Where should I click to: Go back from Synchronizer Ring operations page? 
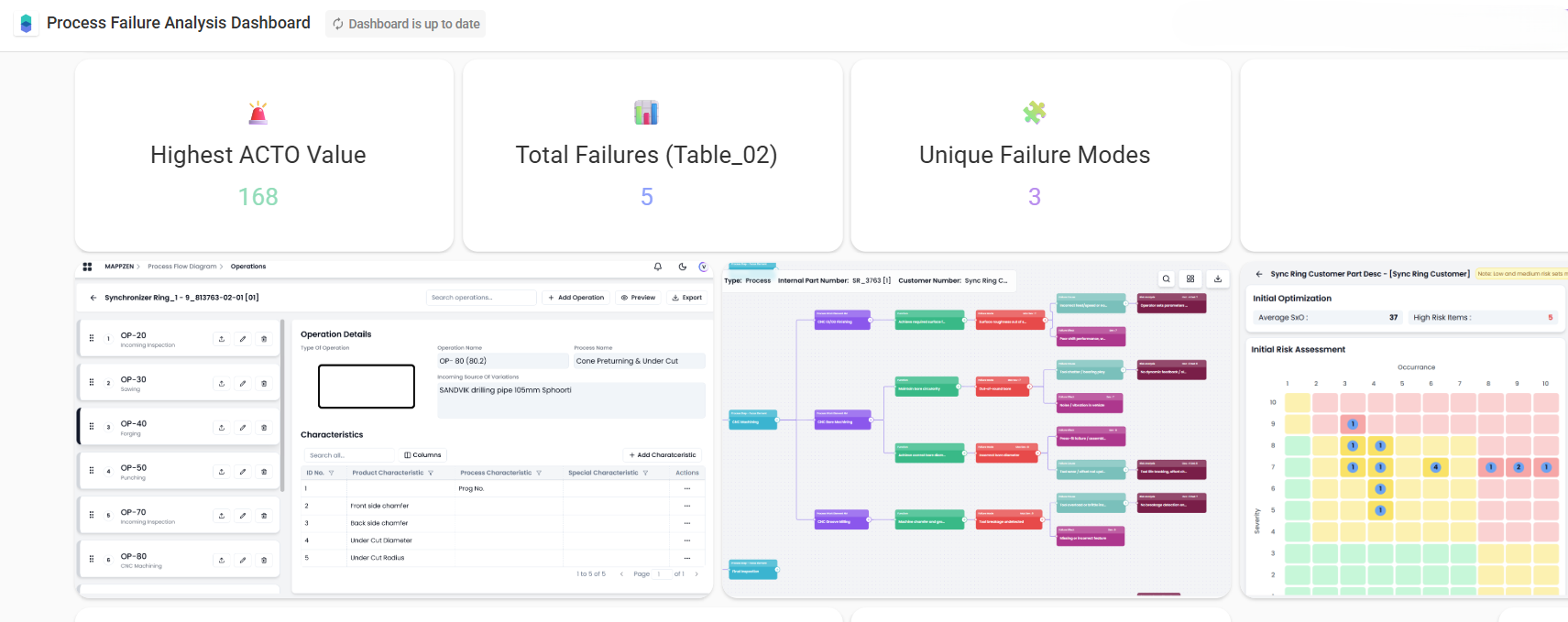tap(93, 298)
